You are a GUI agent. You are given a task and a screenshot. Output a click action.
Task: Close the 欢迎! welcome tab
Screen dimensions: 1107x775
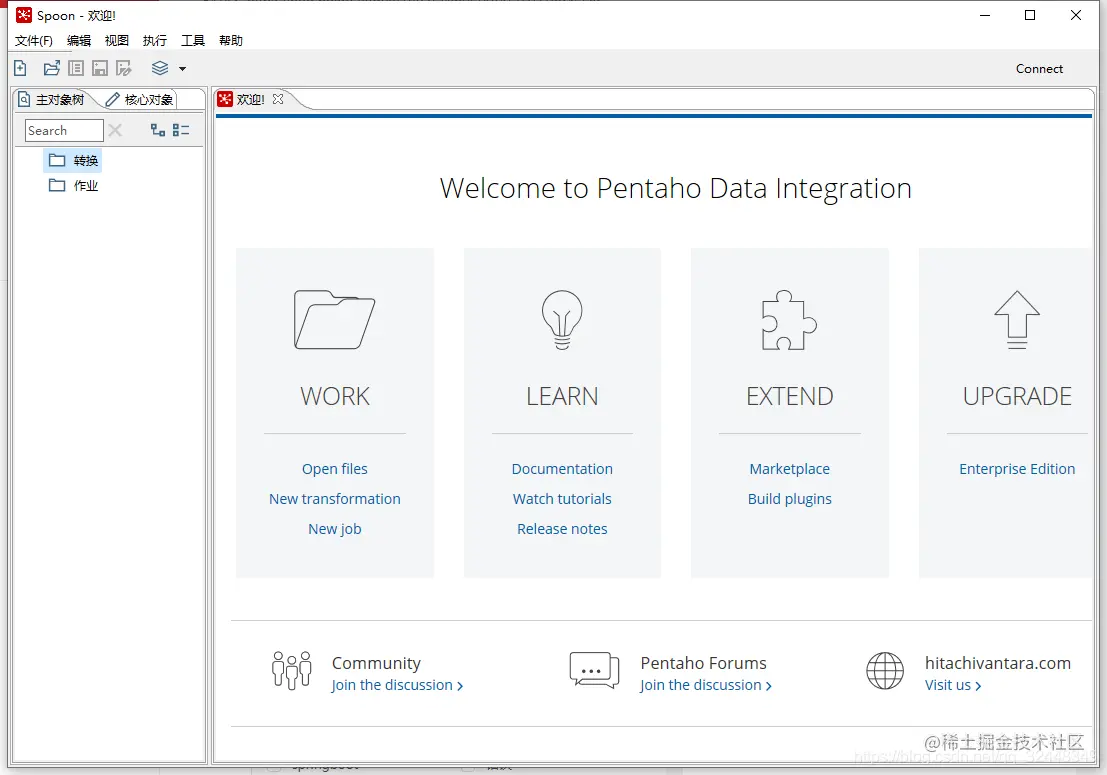(x=278, y=99)
